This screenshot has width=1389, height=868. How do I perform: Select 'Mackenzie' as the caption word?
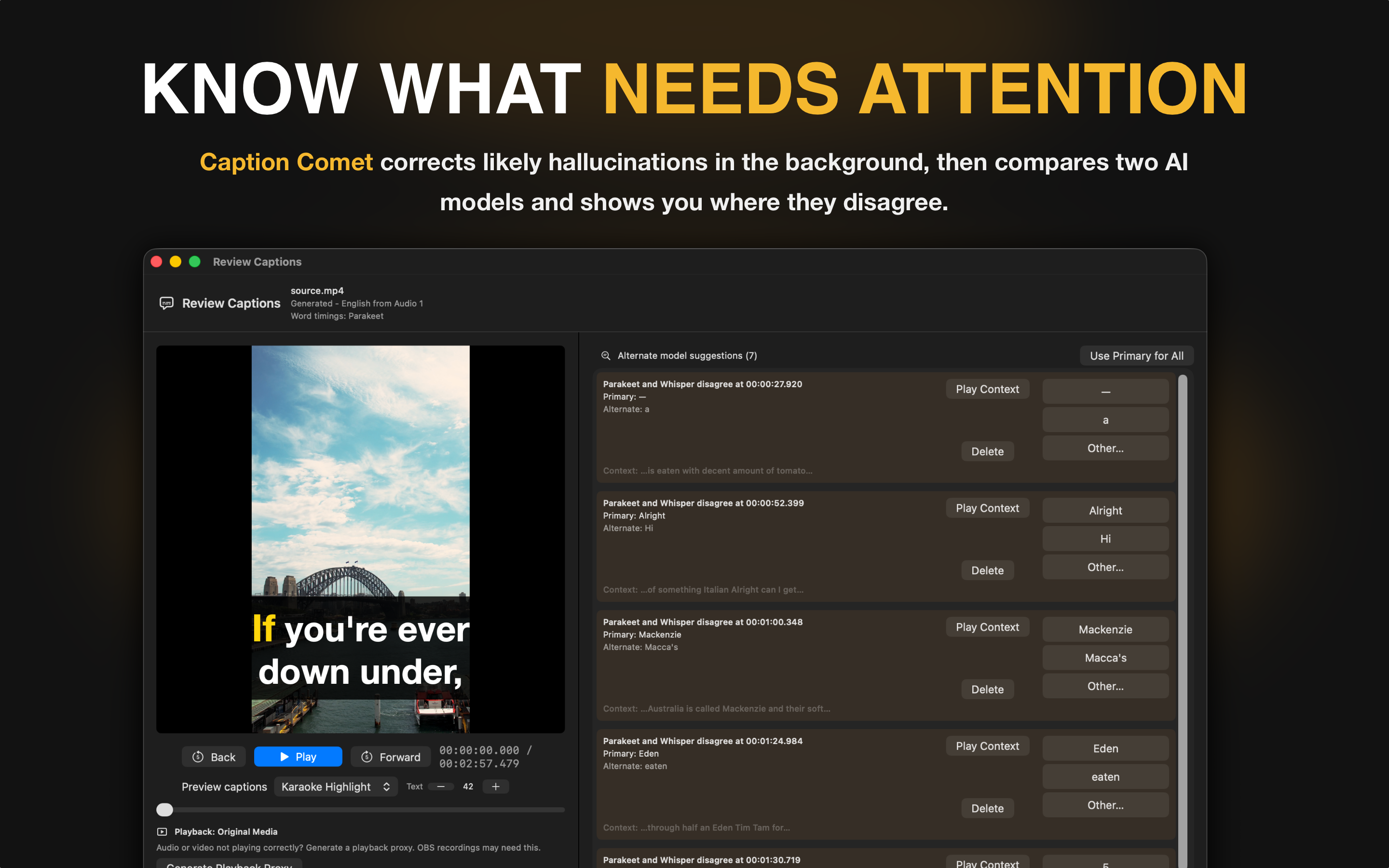tap(1105, 629)
